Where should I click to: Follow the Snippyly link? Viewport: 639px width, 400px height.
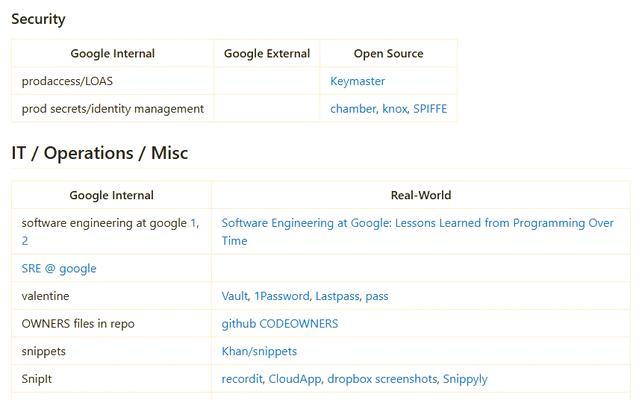pyautogui.click(x=465, y=379)
